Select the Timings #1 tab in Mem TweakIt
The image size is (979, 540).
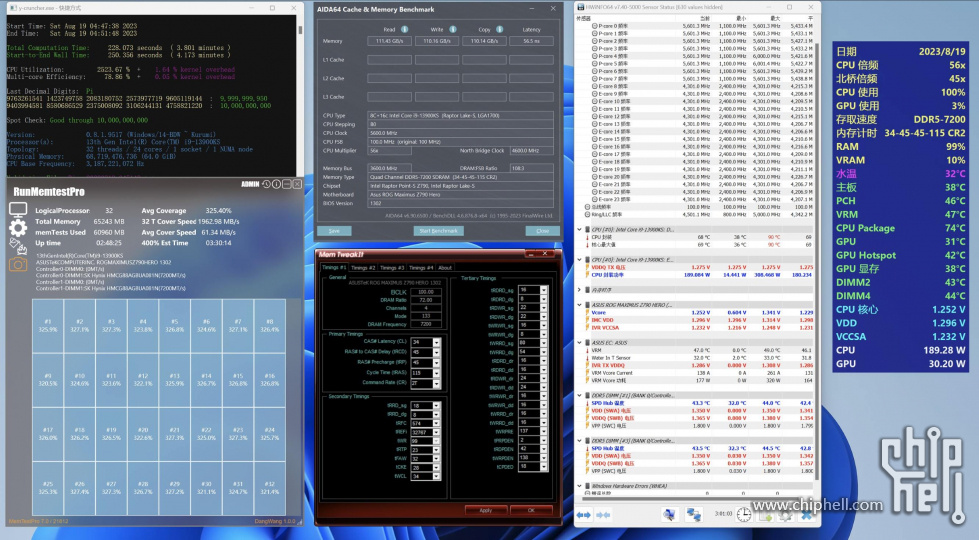[334, 267]
